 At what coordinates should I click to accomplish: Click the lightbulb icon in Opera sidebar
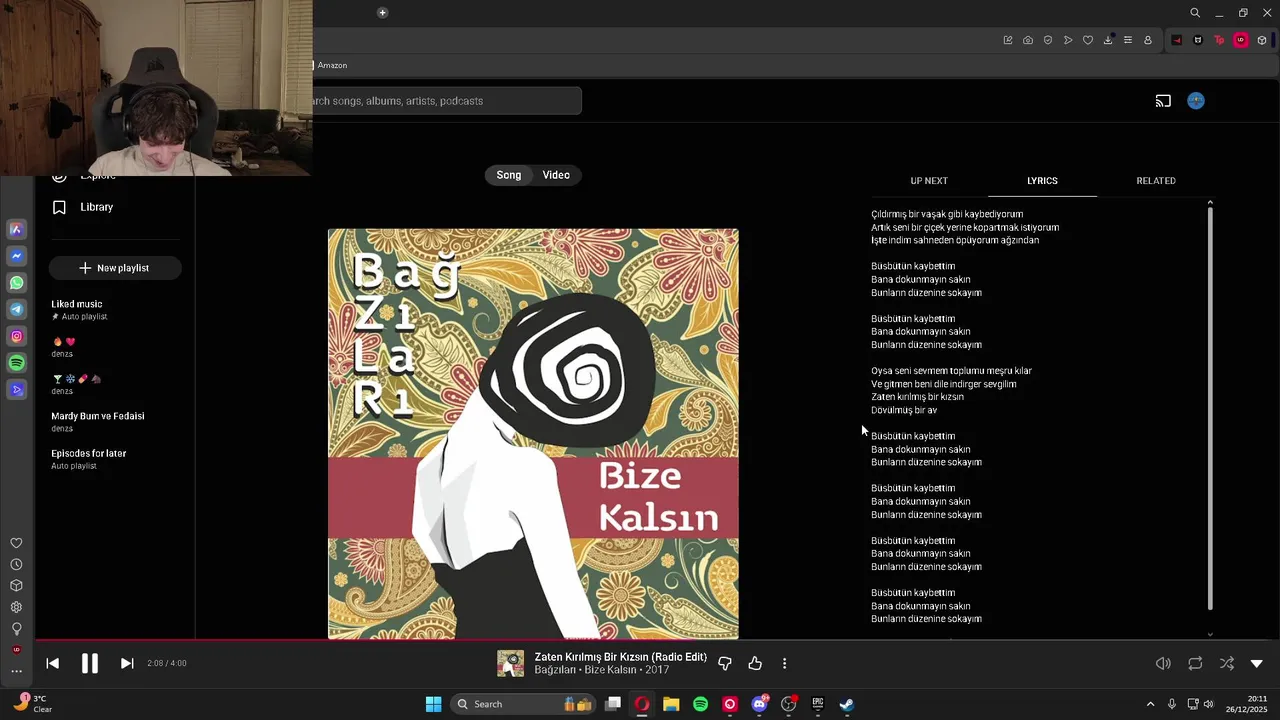16,629
